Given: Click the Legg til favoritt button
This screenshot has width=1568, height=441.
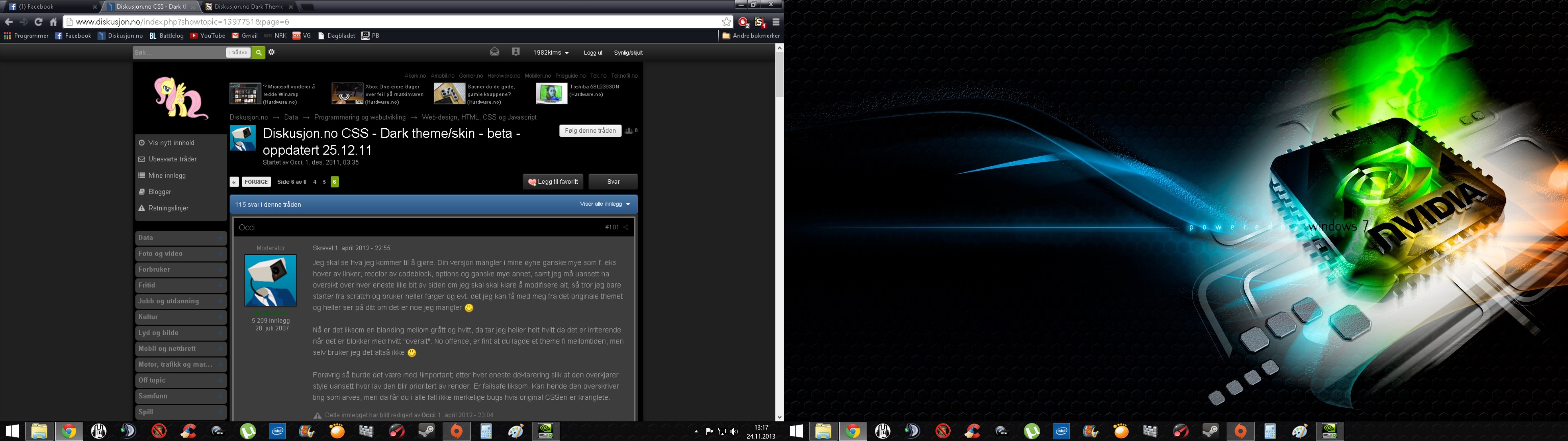Looking at the screenshot, I should click(553, 182).
